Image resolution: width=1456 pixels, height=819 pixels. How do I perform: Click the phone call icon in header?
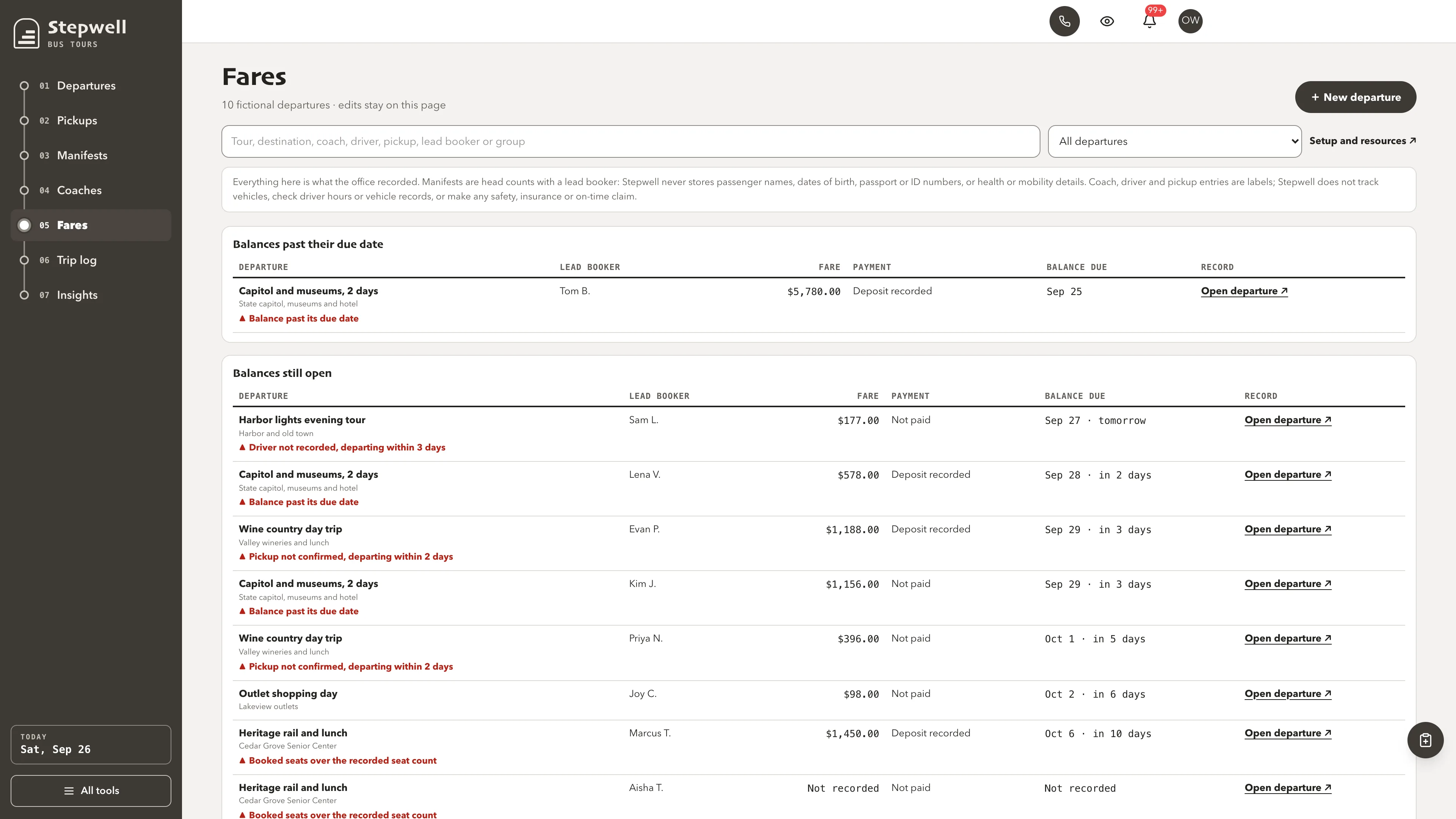click(1064, 22)
